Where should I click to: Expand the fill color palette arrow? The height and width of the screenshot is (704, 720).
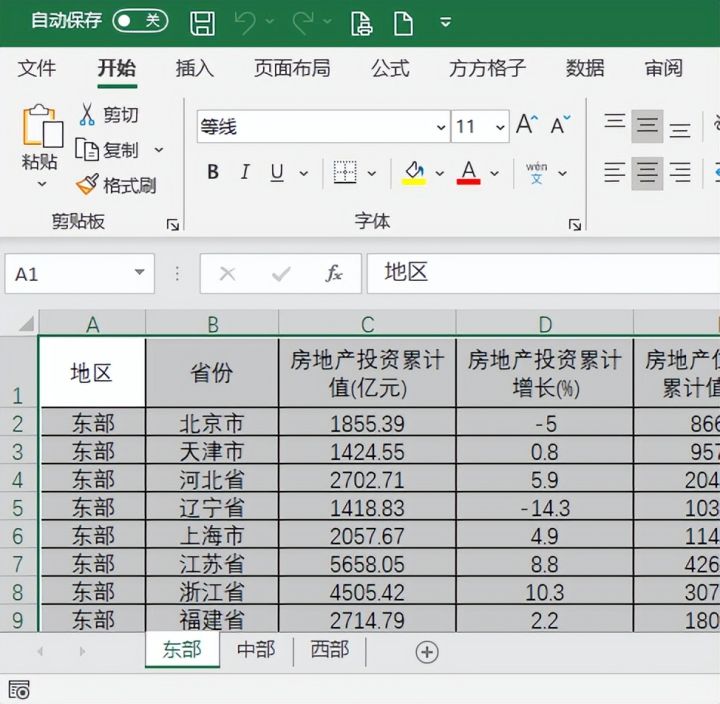tap(439, 174)
